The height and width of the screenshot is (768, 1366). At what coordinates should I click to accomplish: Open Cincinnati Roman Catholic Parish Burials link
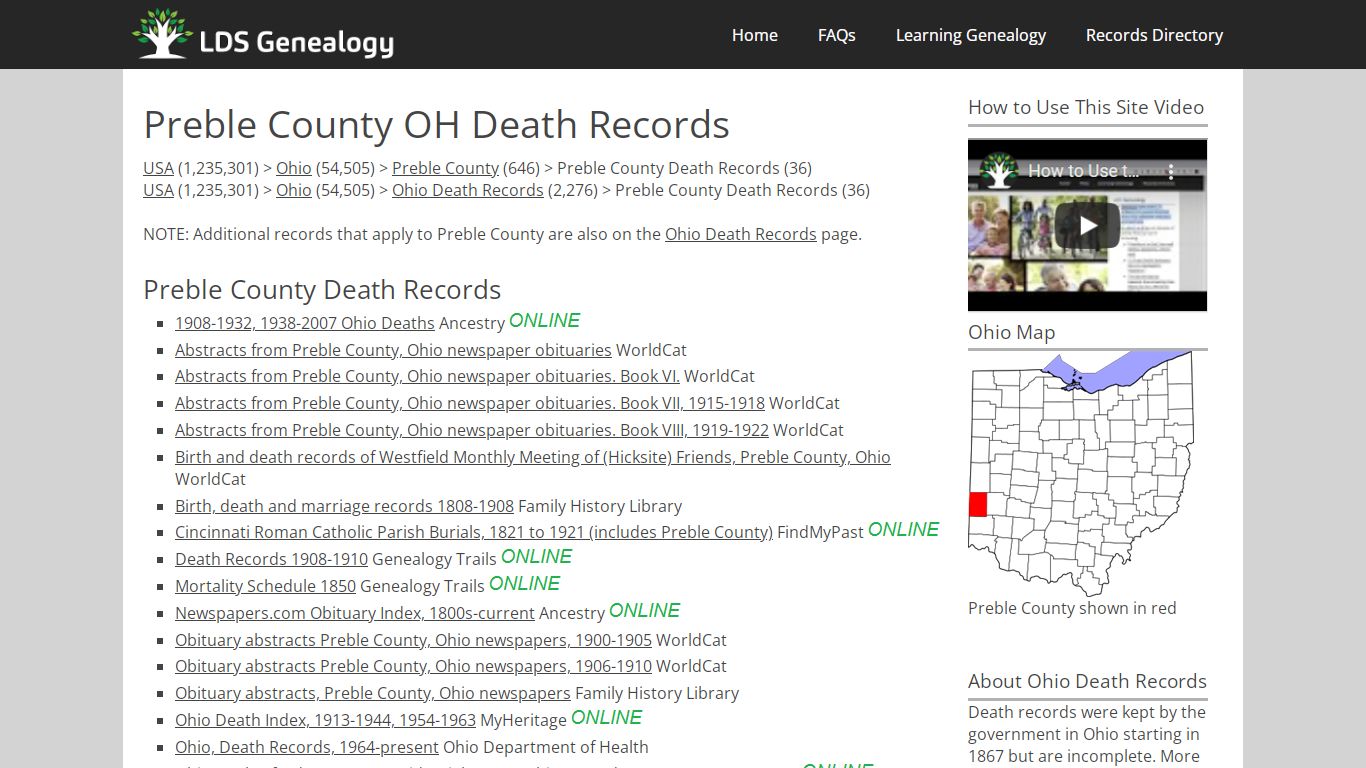[473, 532]
